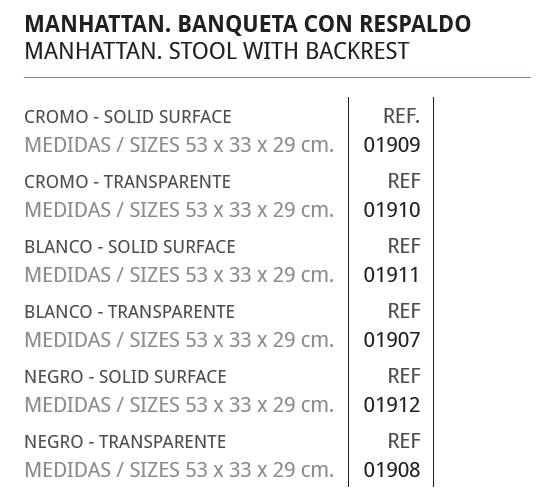
Task: Select reference number 01911
Action: tap(391, 275)
